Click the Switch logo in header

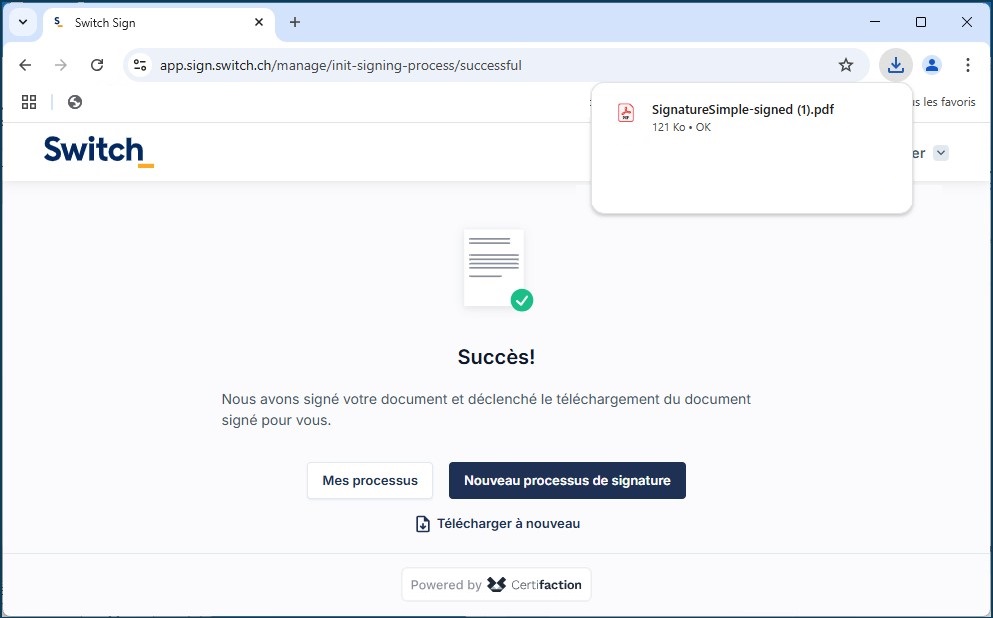pyautogui.click(x=98, y=151)
